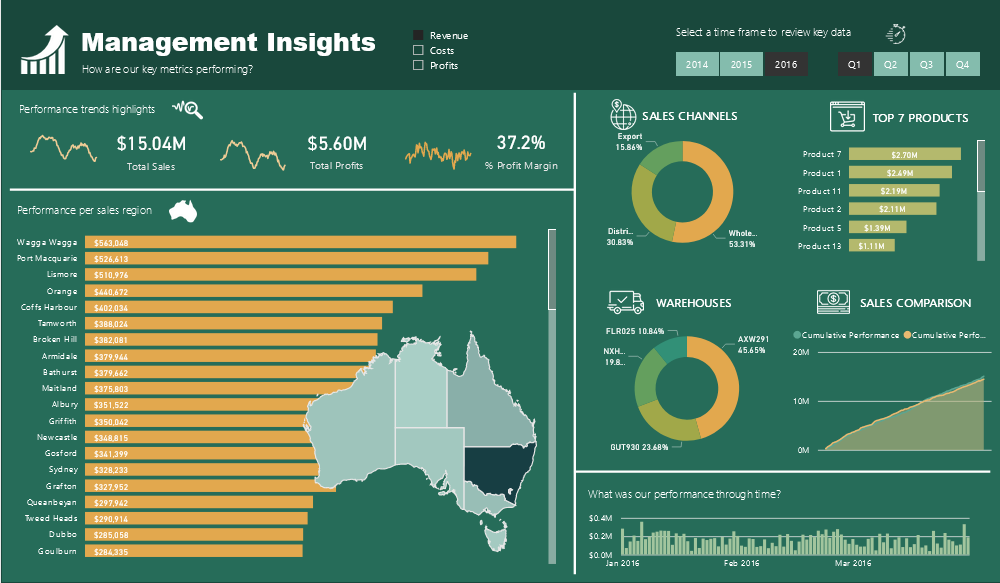
Task: Click the sales region list scrollbar
Action: [552, 397]
